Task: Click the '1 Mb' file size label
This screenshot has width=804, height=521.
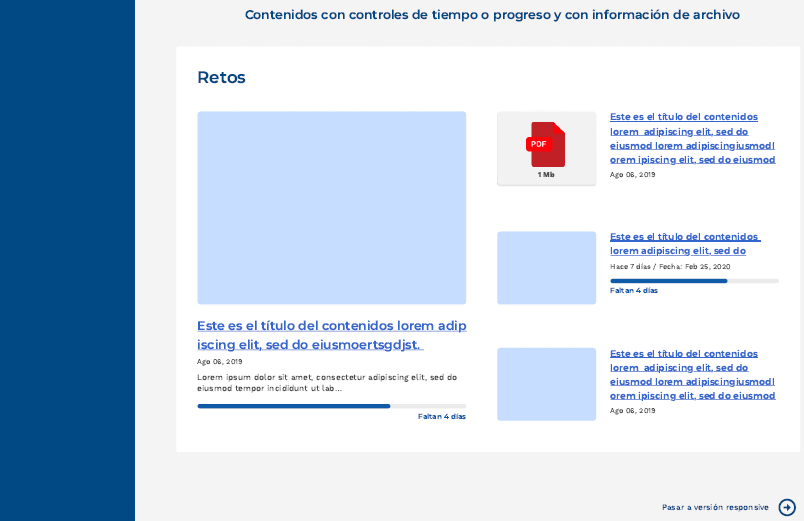Action: 546,175
